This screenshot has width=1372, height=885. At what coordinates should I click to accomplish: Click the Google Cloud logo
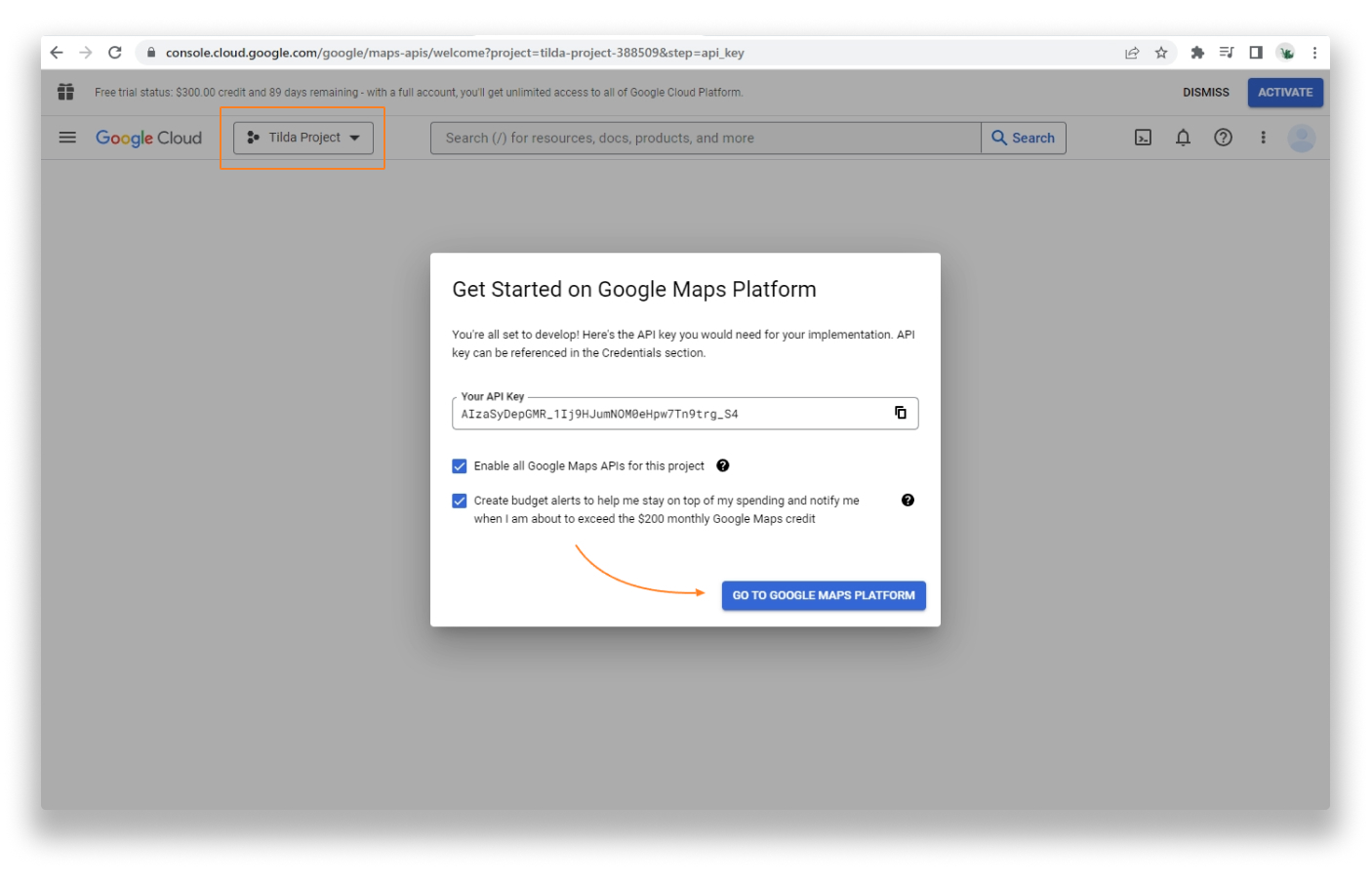point(148,138)
